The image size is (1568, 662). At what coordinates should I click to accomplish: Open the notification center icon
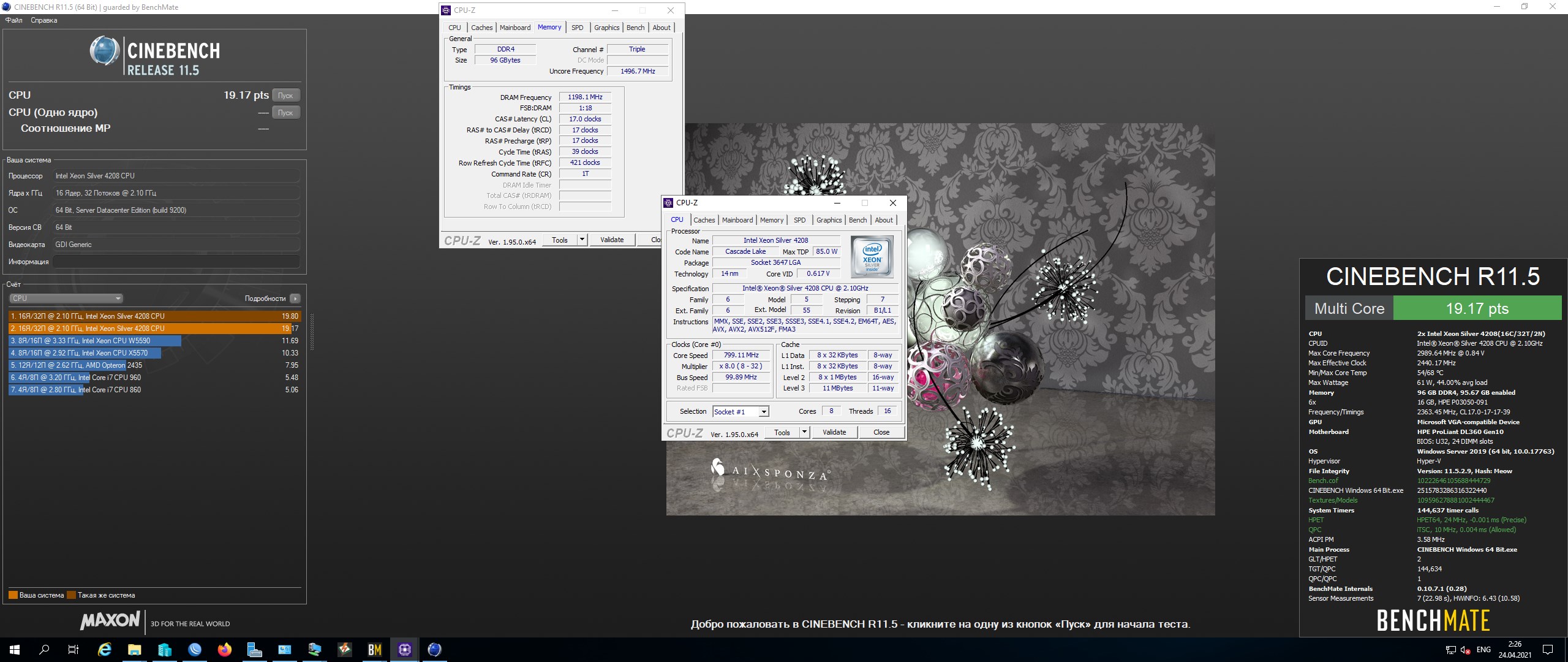tap(1548, 650)
